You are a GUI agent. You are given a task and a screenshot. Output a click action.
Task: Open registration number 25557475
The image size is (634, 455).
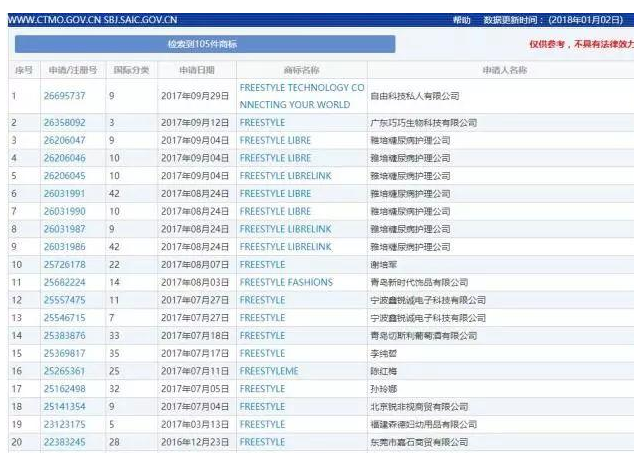click(64, 300)
